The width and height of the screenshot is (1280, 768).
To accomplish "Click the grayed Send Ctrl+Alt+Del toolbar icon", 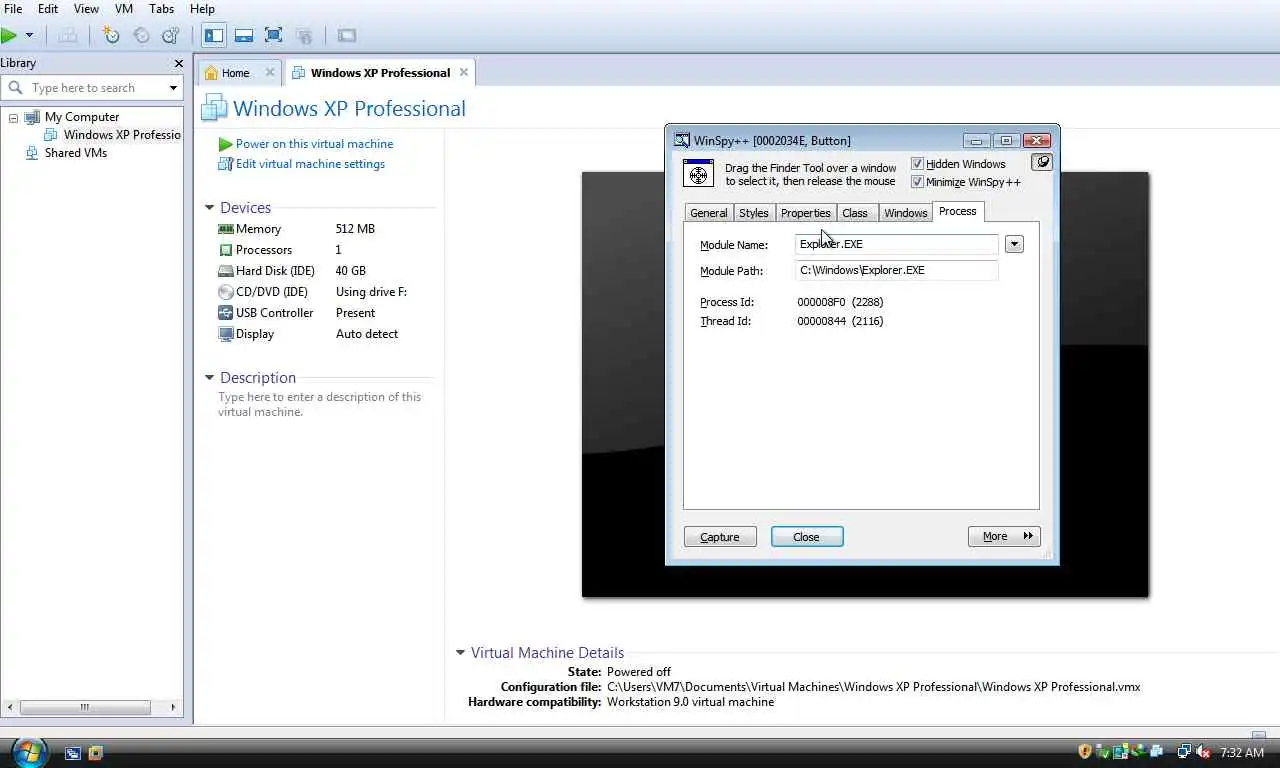I will (68, 35).
